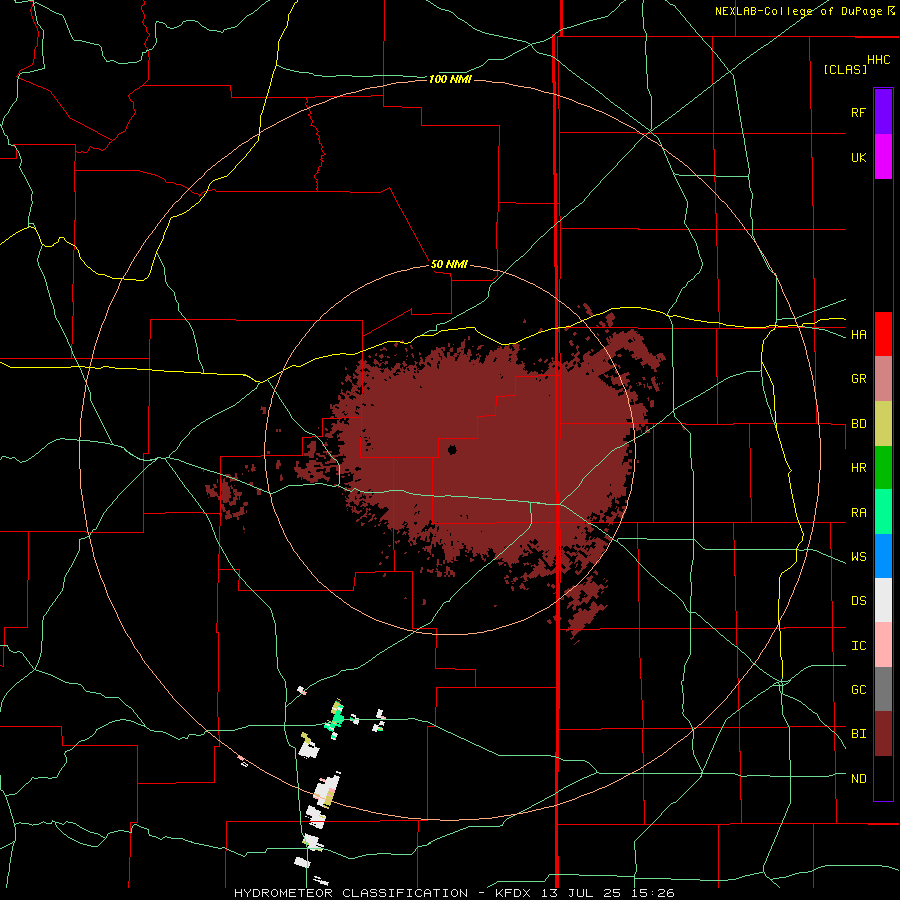Click the RA legend label

pyautogui.click(x=858, y=513)
